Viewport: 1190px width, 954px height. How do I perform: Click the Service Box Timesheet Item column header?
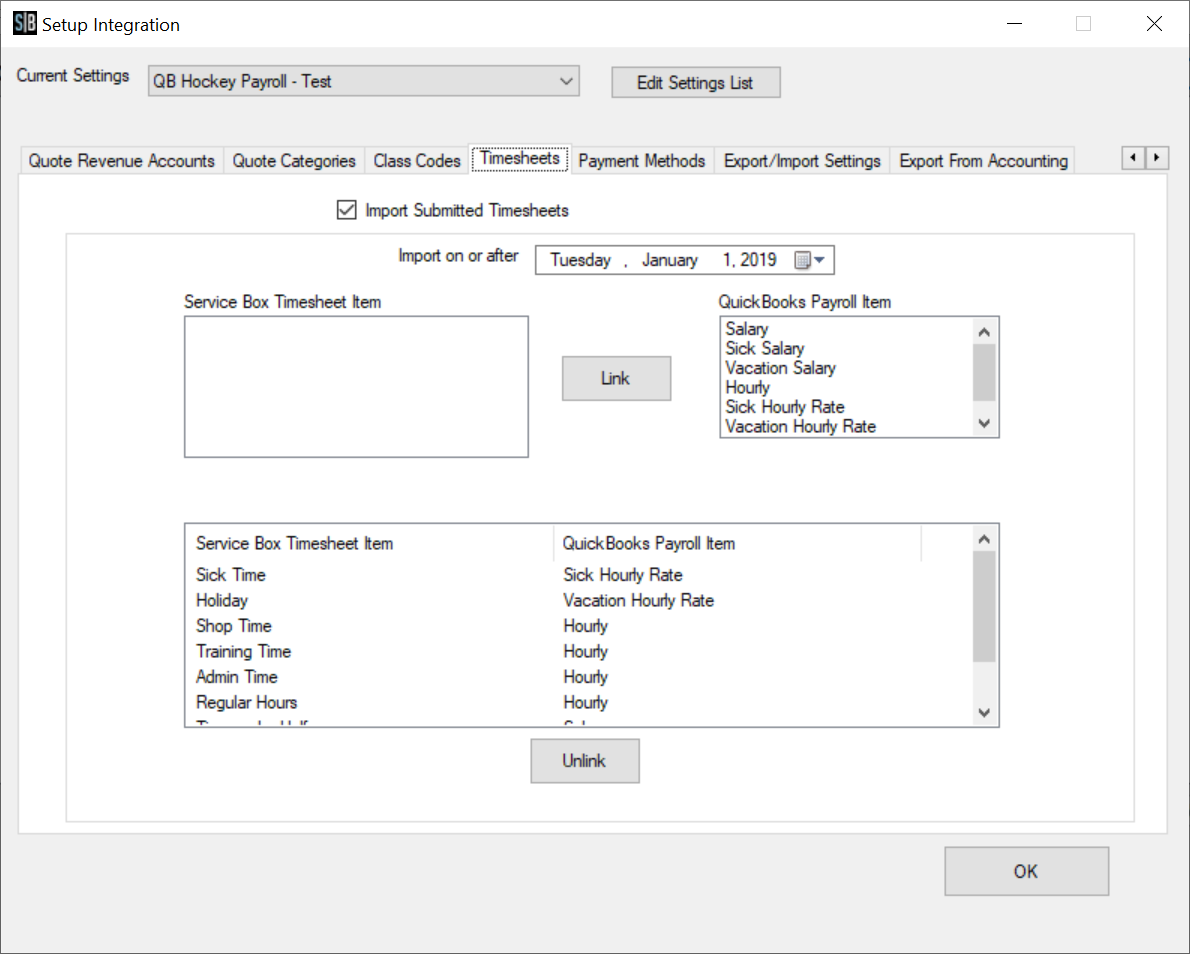tap(370, 543)
